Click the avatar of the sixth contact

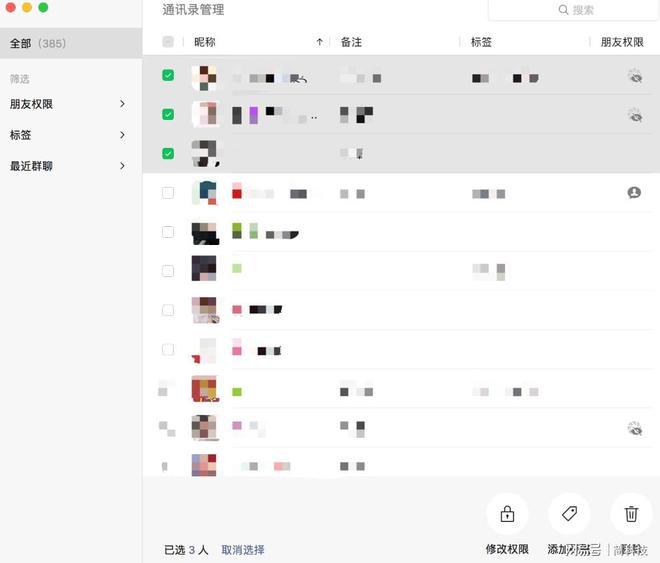[x=204, y=268]
